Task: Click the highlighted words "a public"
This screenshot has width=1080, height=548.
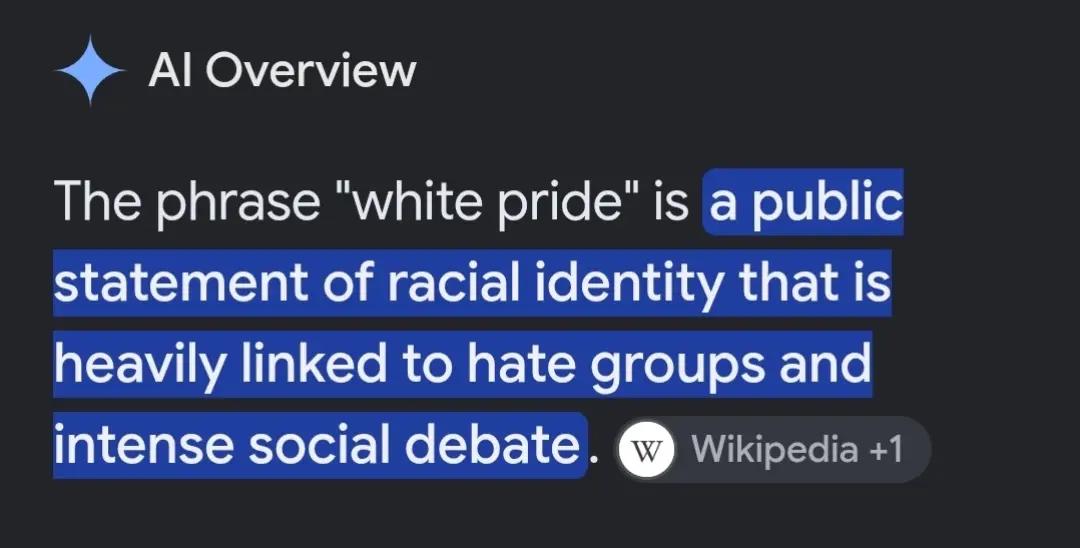Action: click(x=805, y=202)
